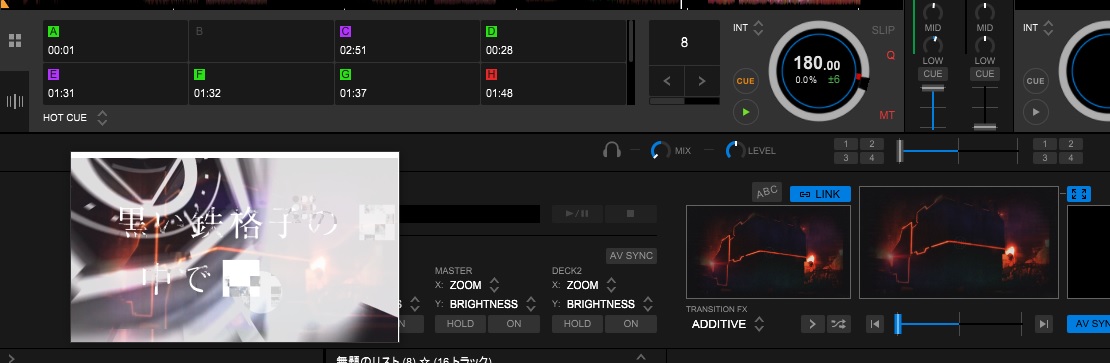The height and width of the screenshot is (363, 1110).
Task: Toggle master tempo MT on left deck
Action: (x=886, y=115)
